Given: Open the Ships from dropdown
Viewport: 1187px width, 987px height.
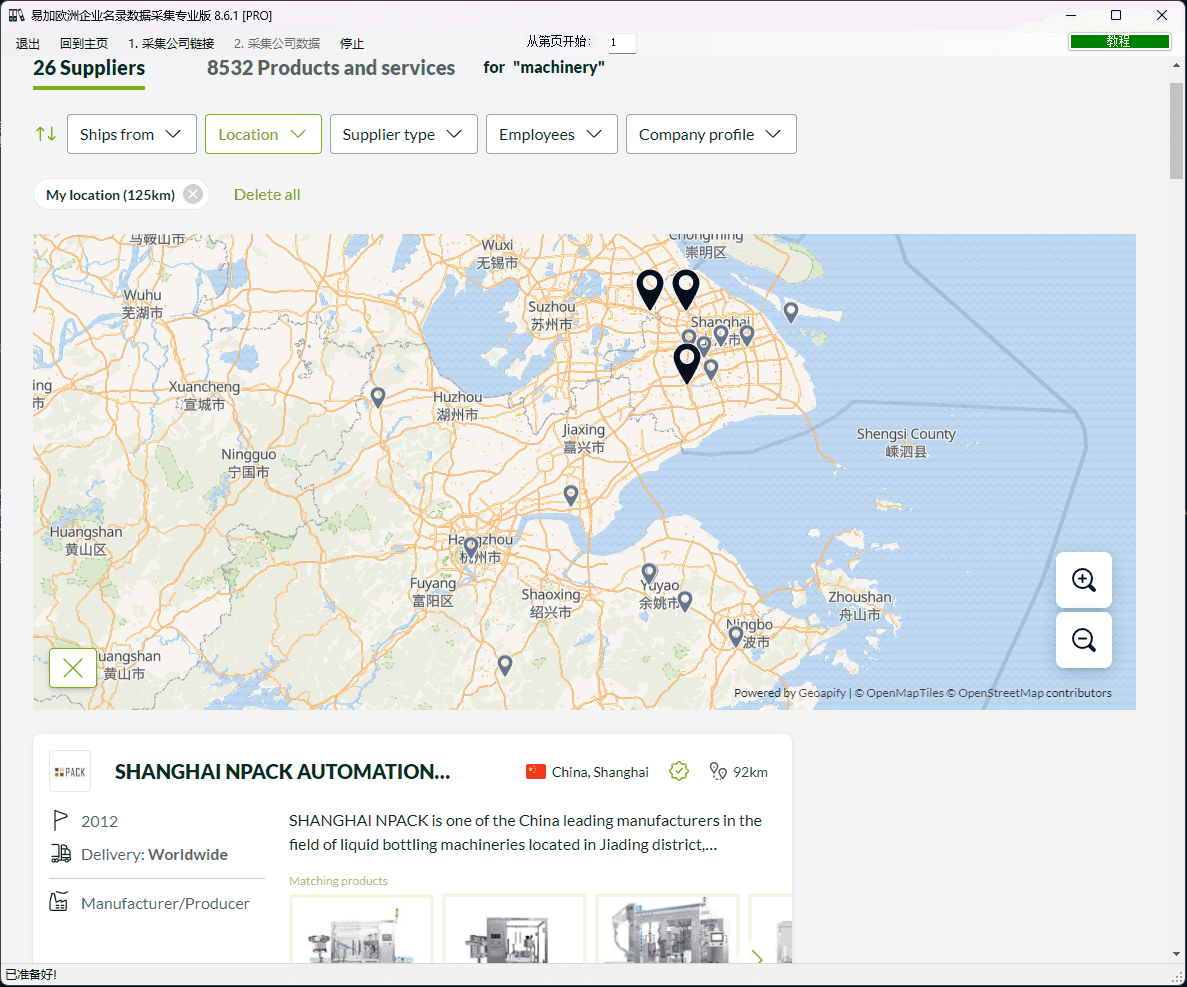Looking at the screenshot, I should coord(132,134).
